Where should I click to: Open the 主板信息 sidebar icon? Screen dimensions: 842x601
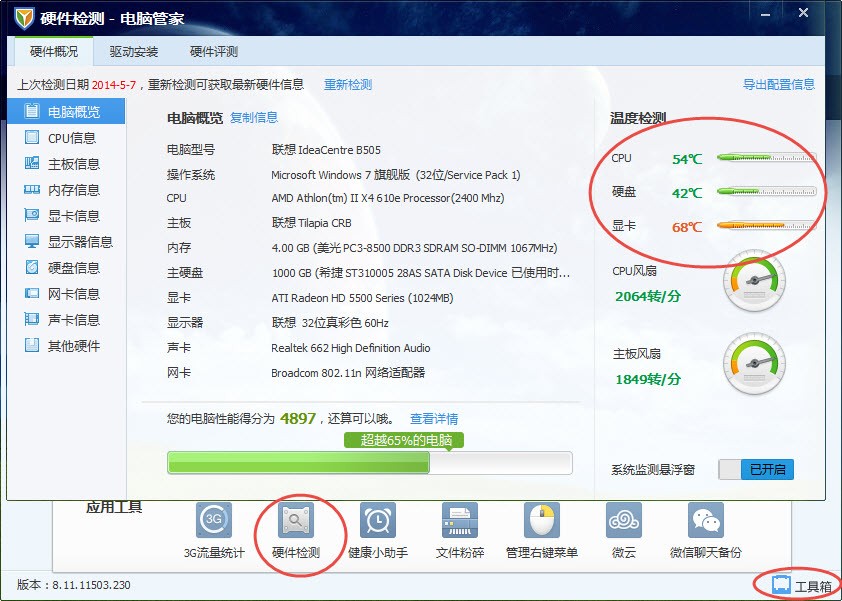pos(32,163)
